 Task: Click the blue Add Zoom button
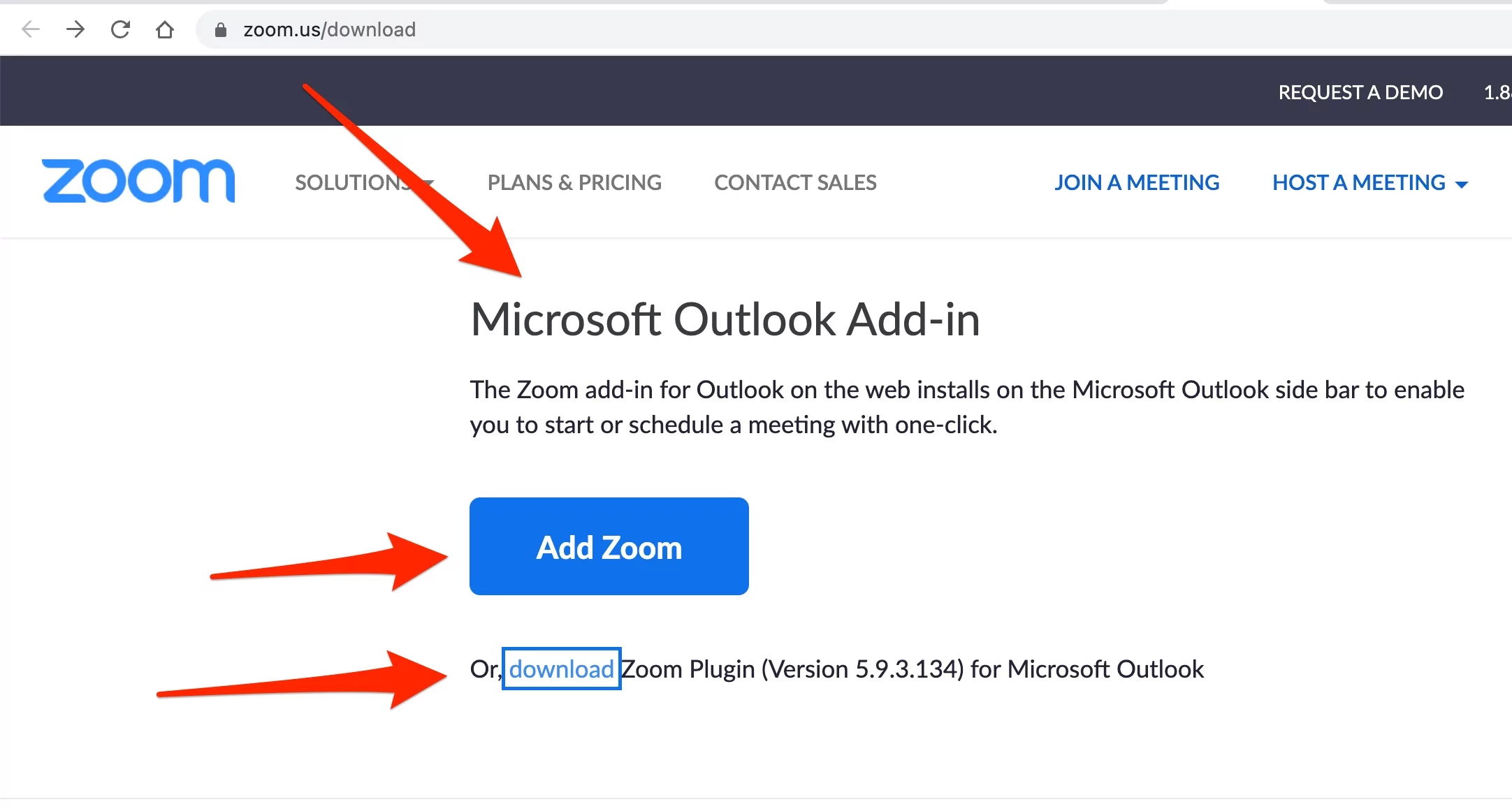point(609,546)
